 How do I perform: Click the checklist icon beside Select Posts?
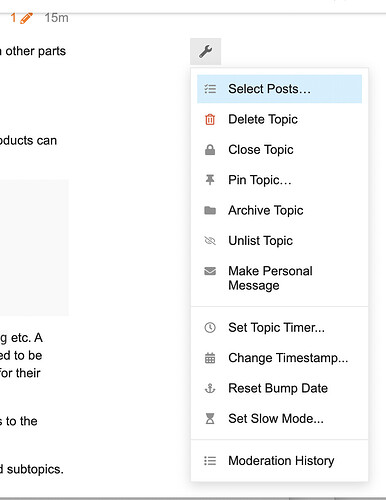coord(210,89)
